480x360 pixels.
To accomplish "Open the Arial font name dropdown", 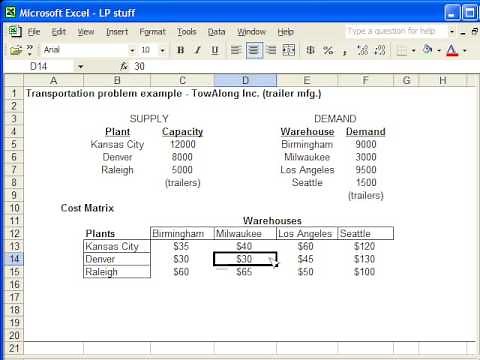I will click(132, 51).
